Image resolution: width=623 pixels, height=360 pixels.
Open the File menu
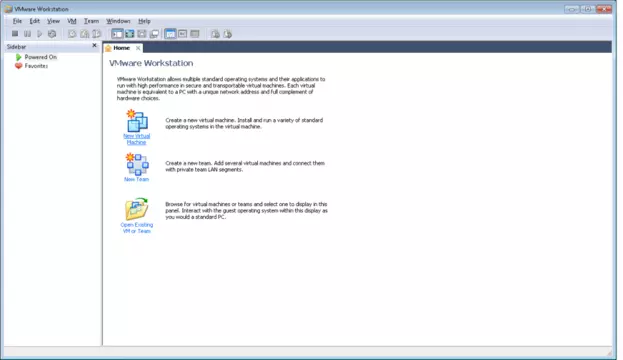coord(17,21)
